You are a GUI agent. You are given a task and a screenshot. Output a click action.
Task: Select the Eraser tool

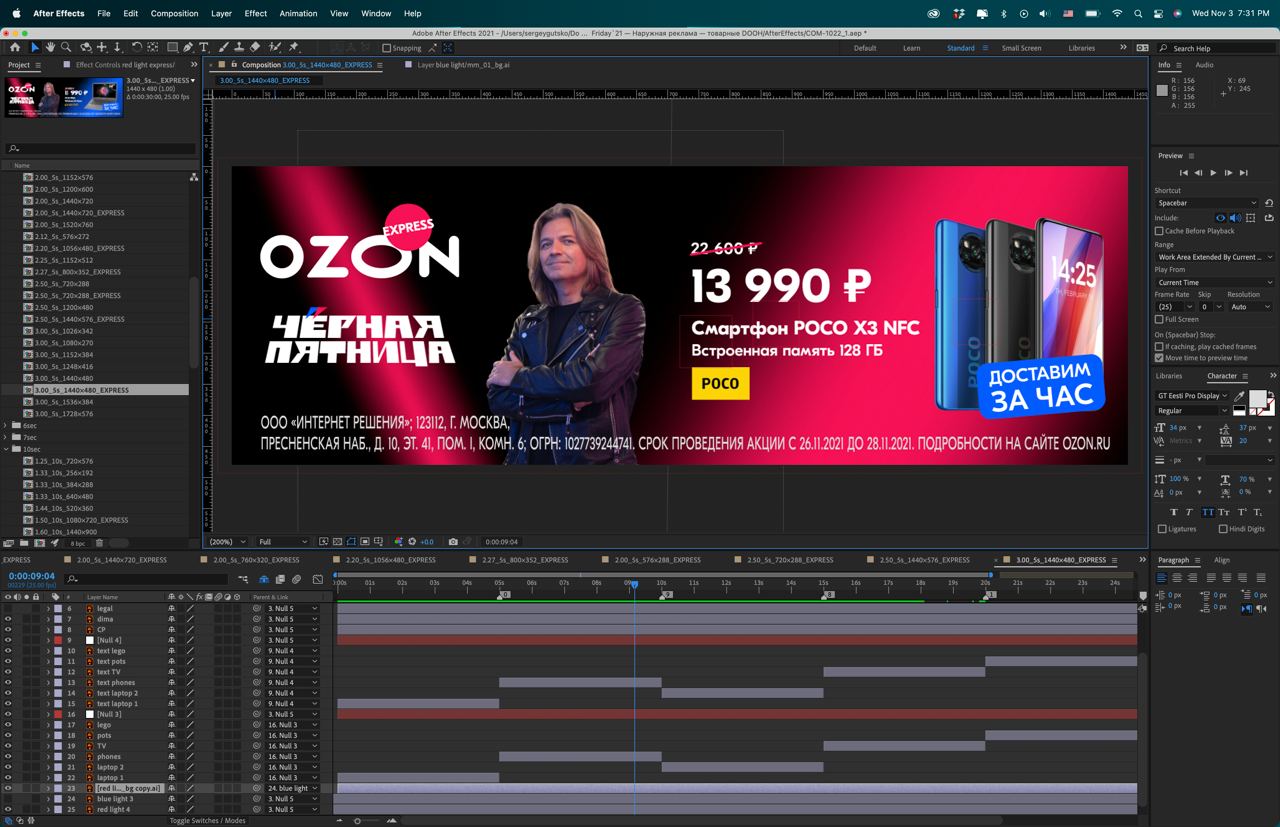[x=255, y=47]
